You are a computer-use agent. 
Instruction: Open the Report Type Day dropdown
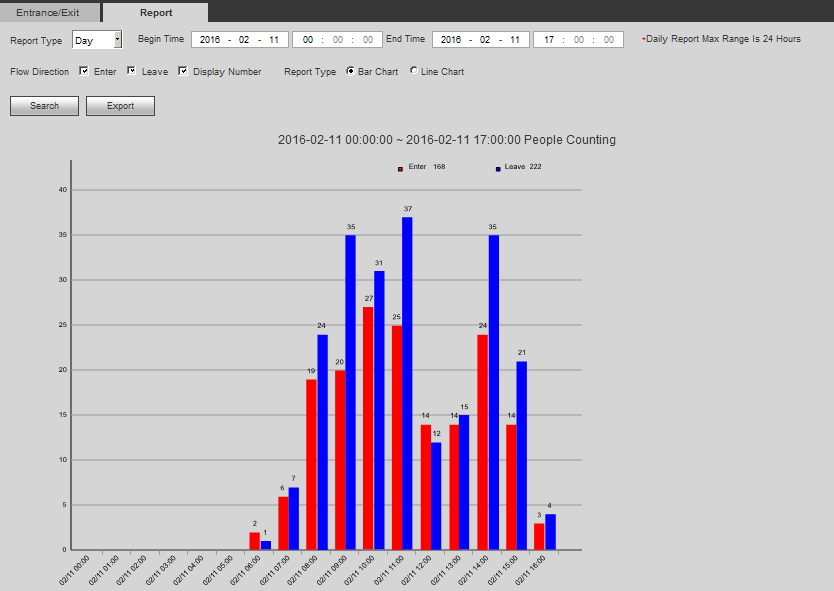(97, 40)
